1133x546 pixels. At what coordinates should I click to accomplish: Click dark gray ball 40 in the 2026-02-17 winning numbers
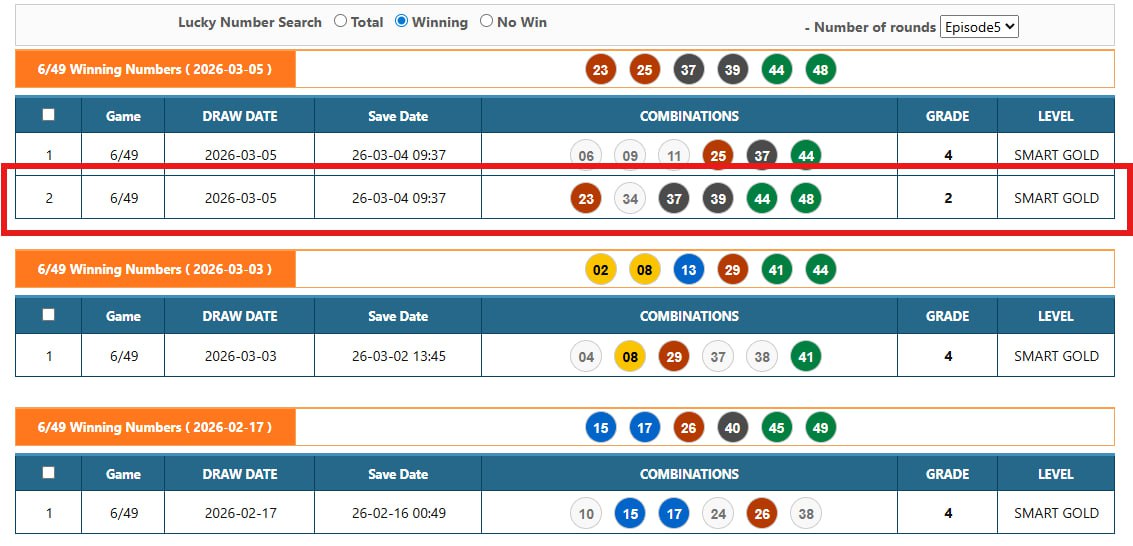coord(733,428)
